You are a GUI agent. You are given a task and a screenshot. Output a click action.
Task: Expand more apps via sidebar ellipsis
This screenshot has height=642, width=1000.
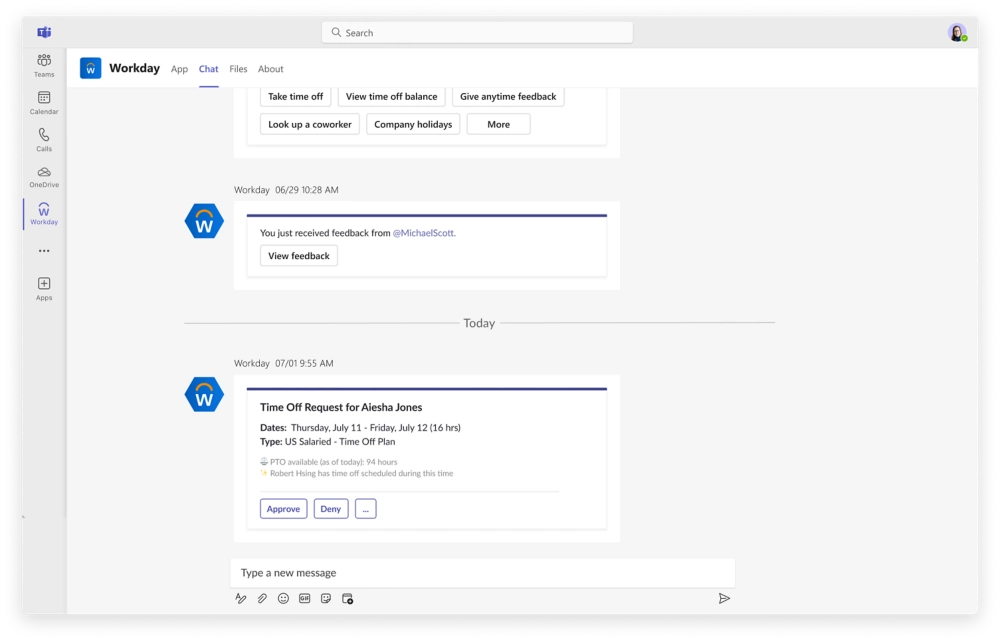coord(44,251)
